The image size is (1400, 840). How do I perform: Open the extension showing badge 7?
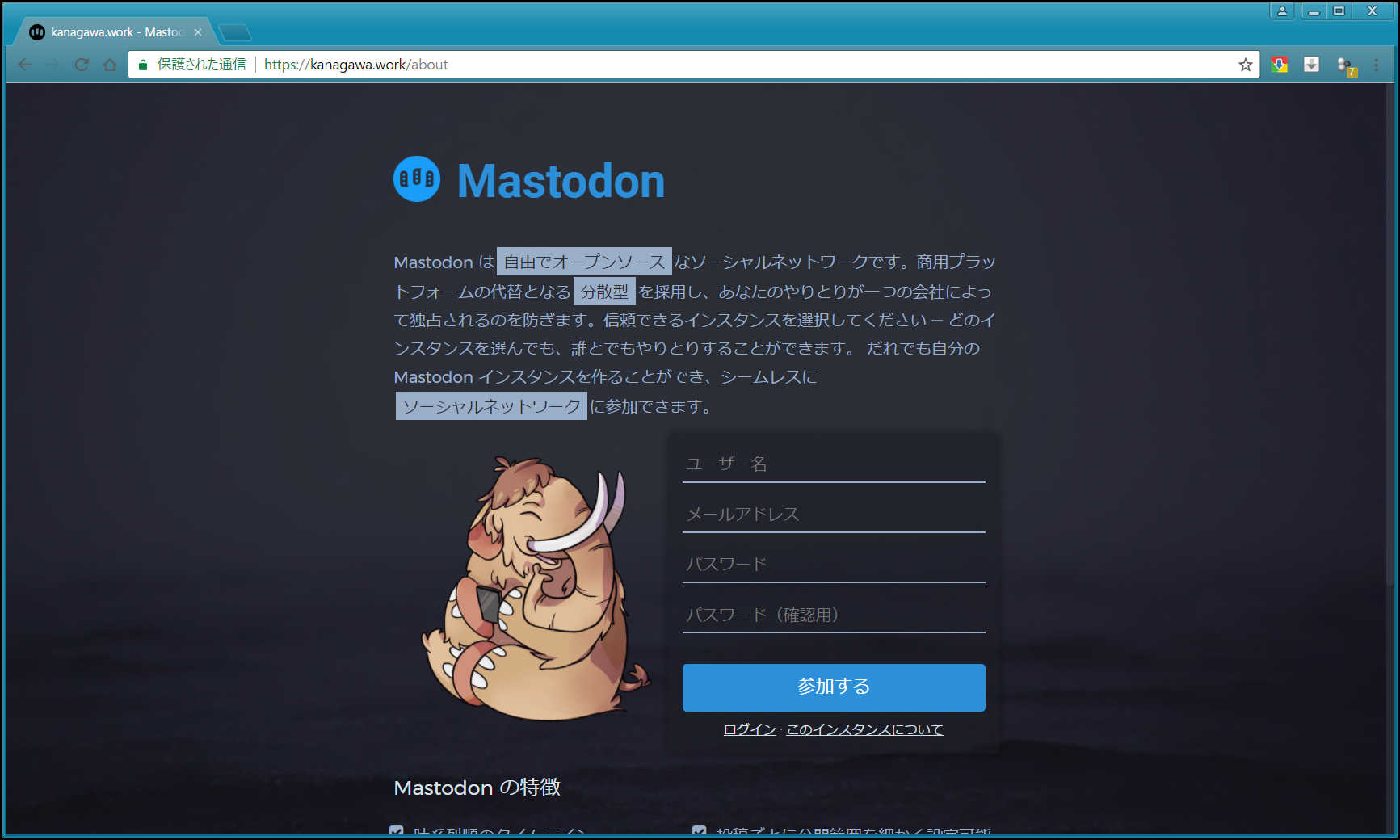[x=1345, y=65]
